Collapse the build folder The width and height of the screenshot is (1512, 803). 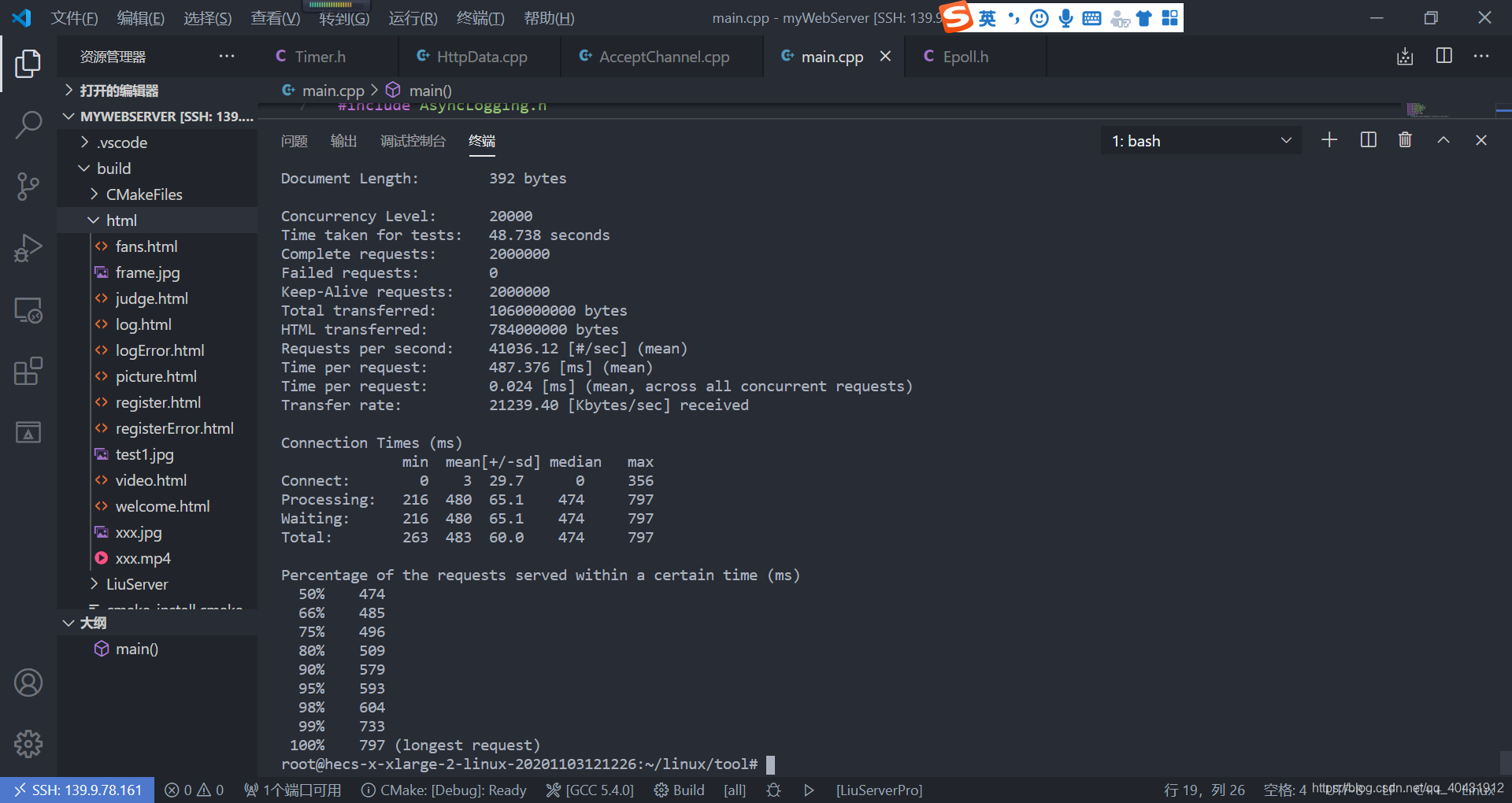[157, 168]
